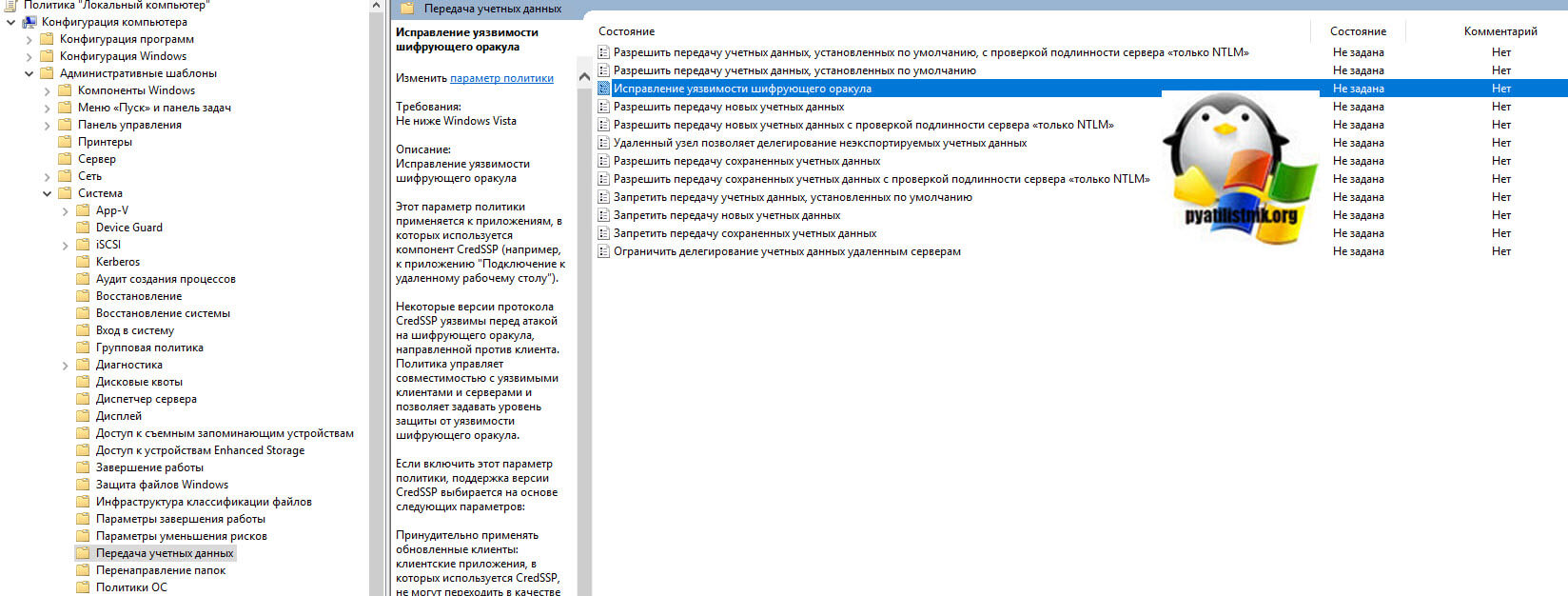Click the 'Дисплей' folder icon
Image resolution: width=1568 pixels, height=596 pixels.
pyautogui.click(x=83, y=416)
